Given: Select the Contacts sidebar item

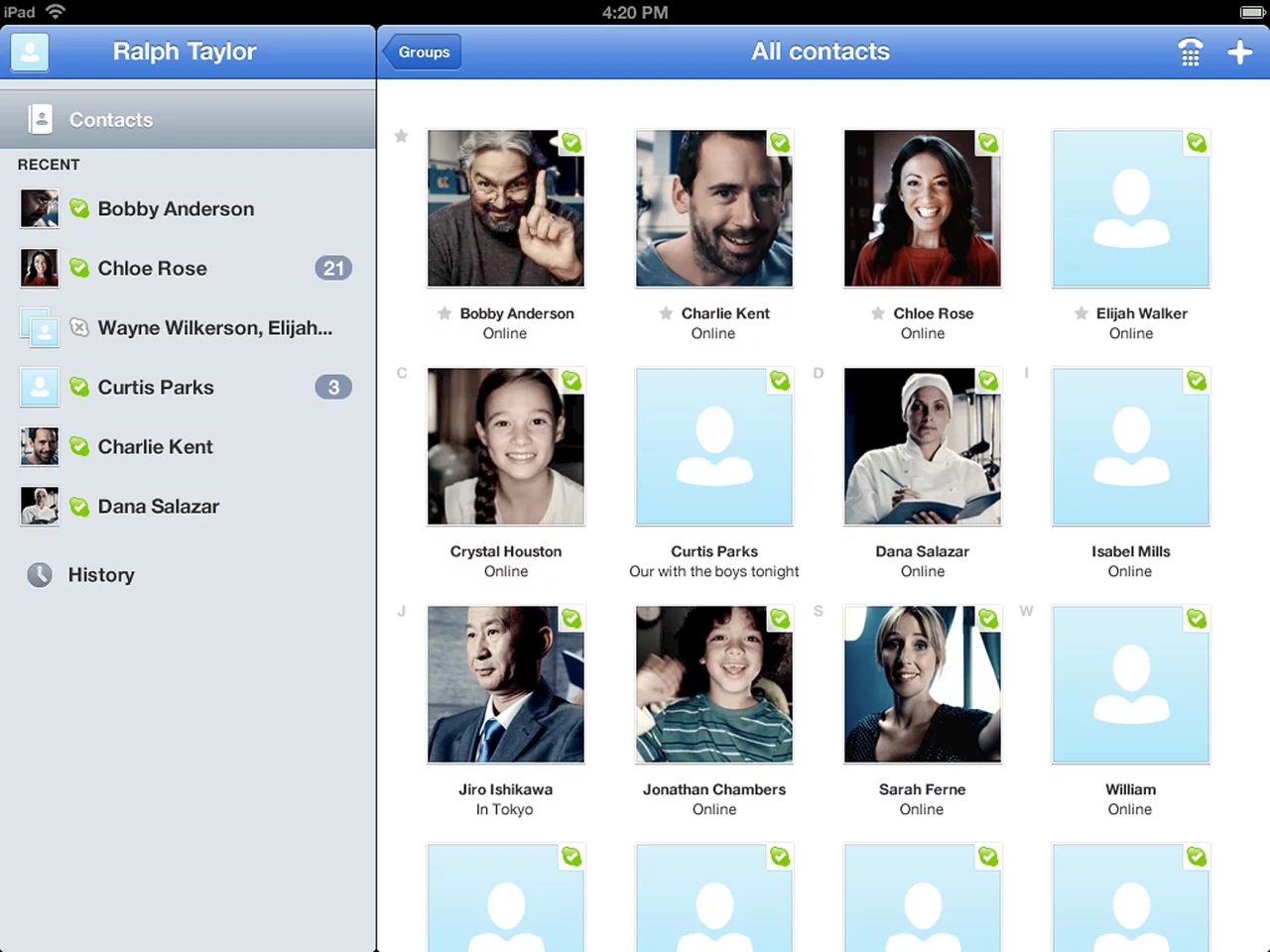Looking at the screenshot, I should tap(110, 119).
